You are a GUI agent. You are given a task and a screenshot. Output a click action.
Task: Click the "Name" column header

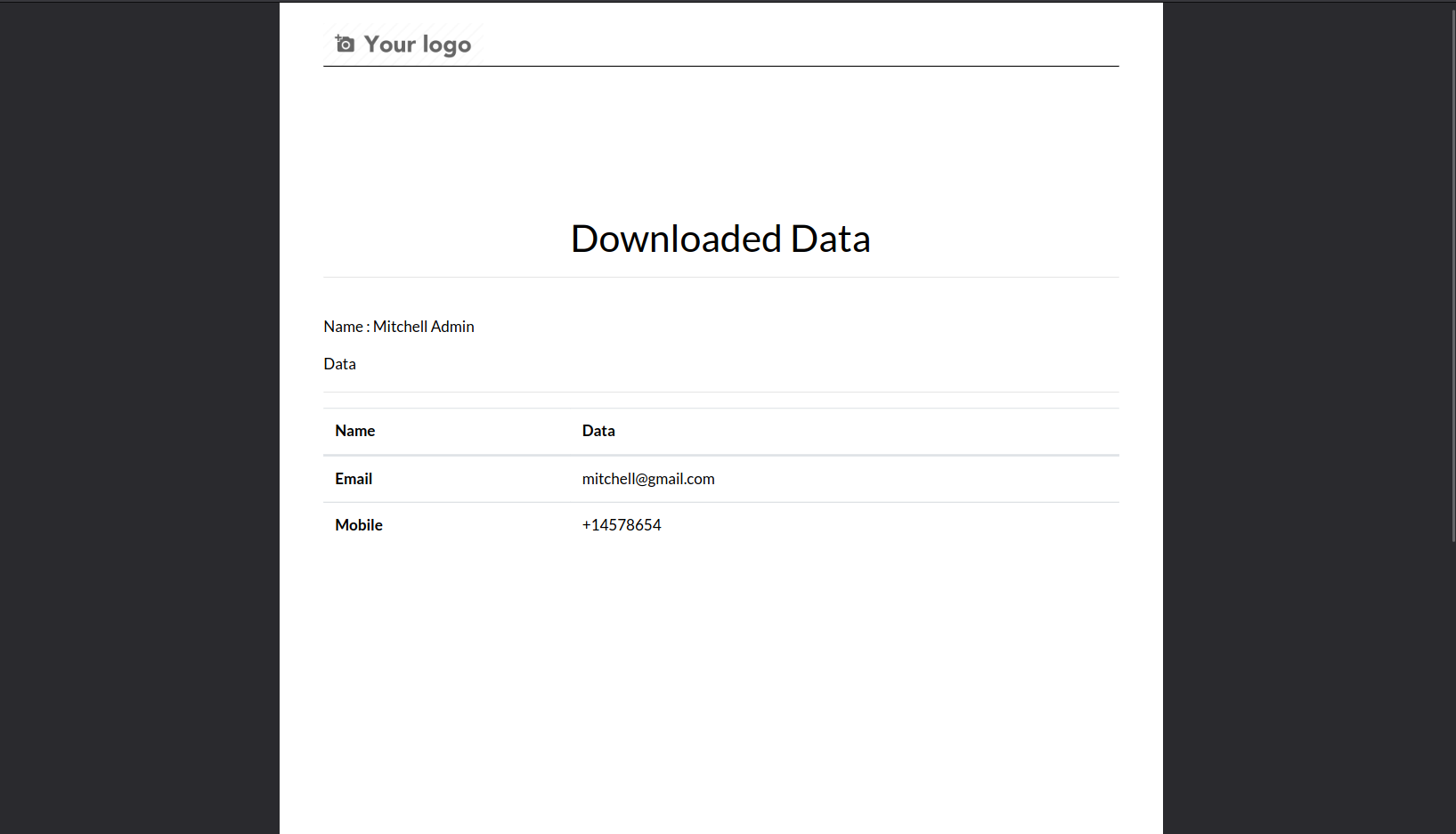click(x=354, y=431)
